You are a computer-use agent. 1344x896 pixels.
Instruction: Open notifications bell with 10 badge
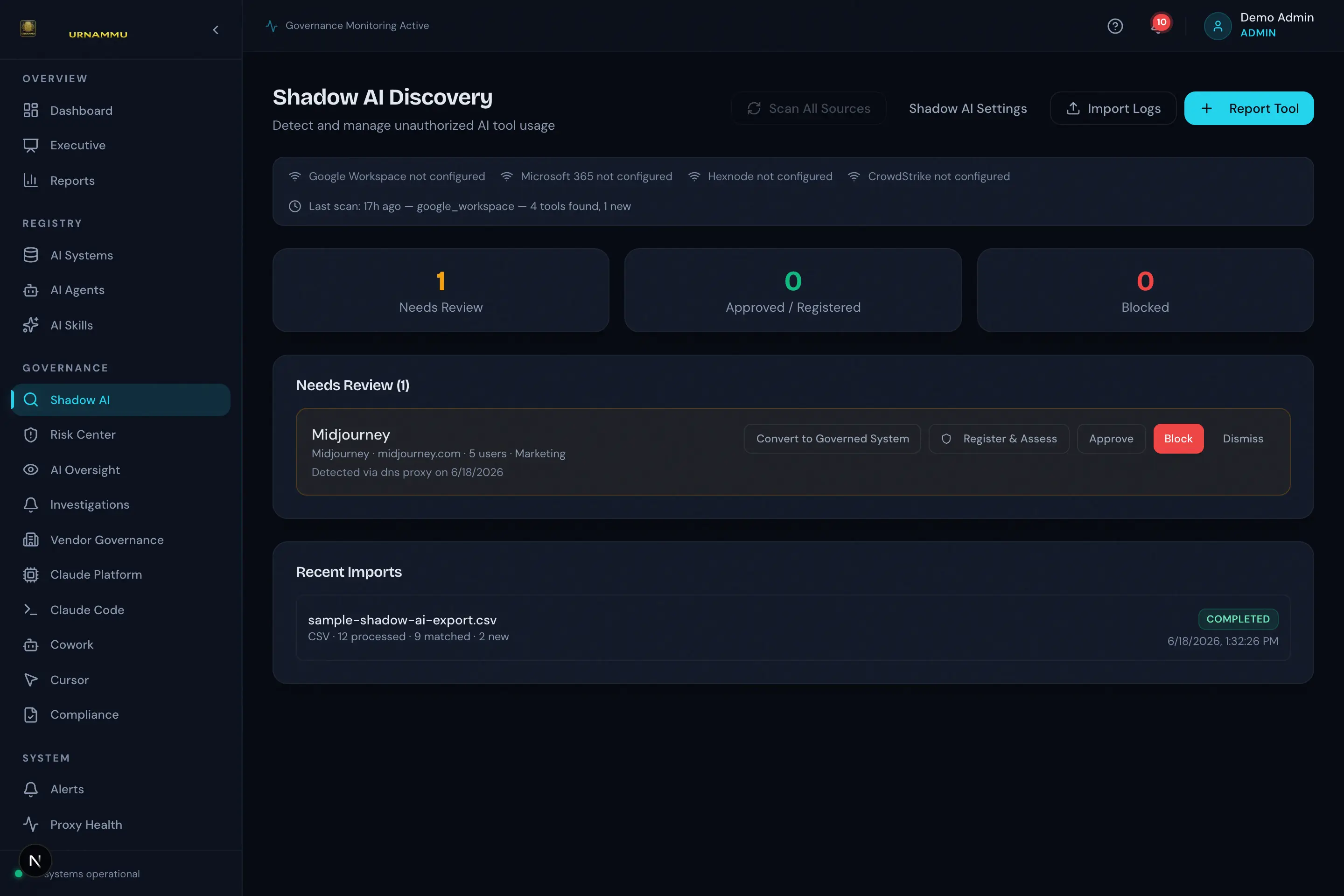pyautogui.click(x=1159, y=25)
